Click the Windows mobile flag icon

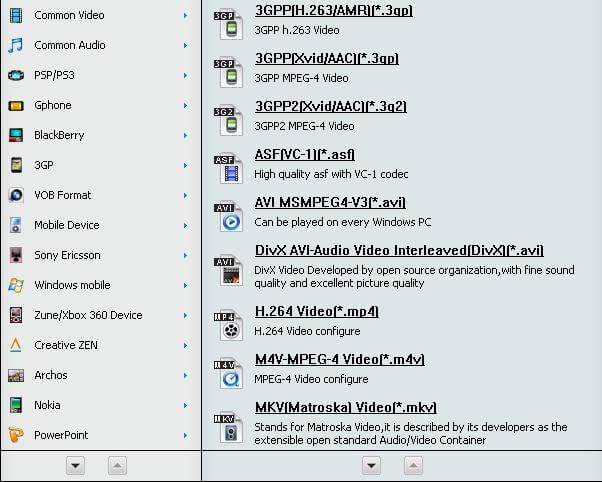[16, 285]
